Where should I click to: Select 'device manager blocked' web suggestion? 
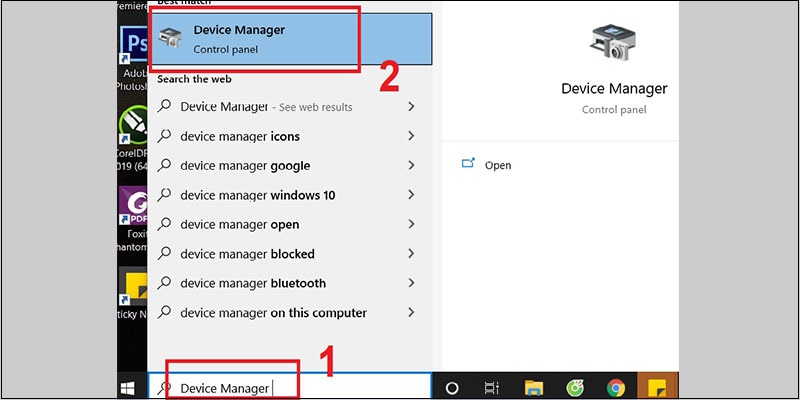click(247, 254)
